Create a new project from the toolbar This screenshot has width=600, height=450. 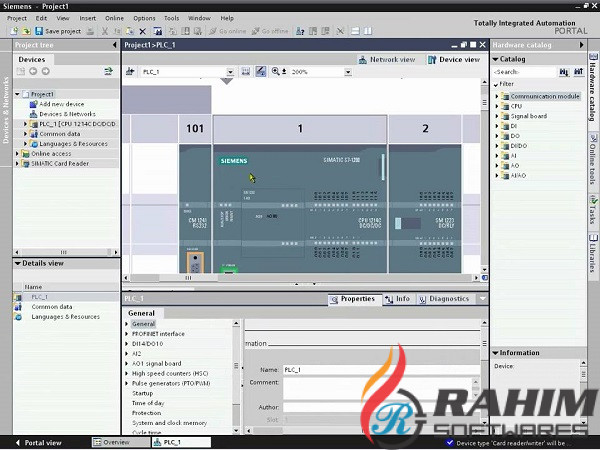coord(14,31)
